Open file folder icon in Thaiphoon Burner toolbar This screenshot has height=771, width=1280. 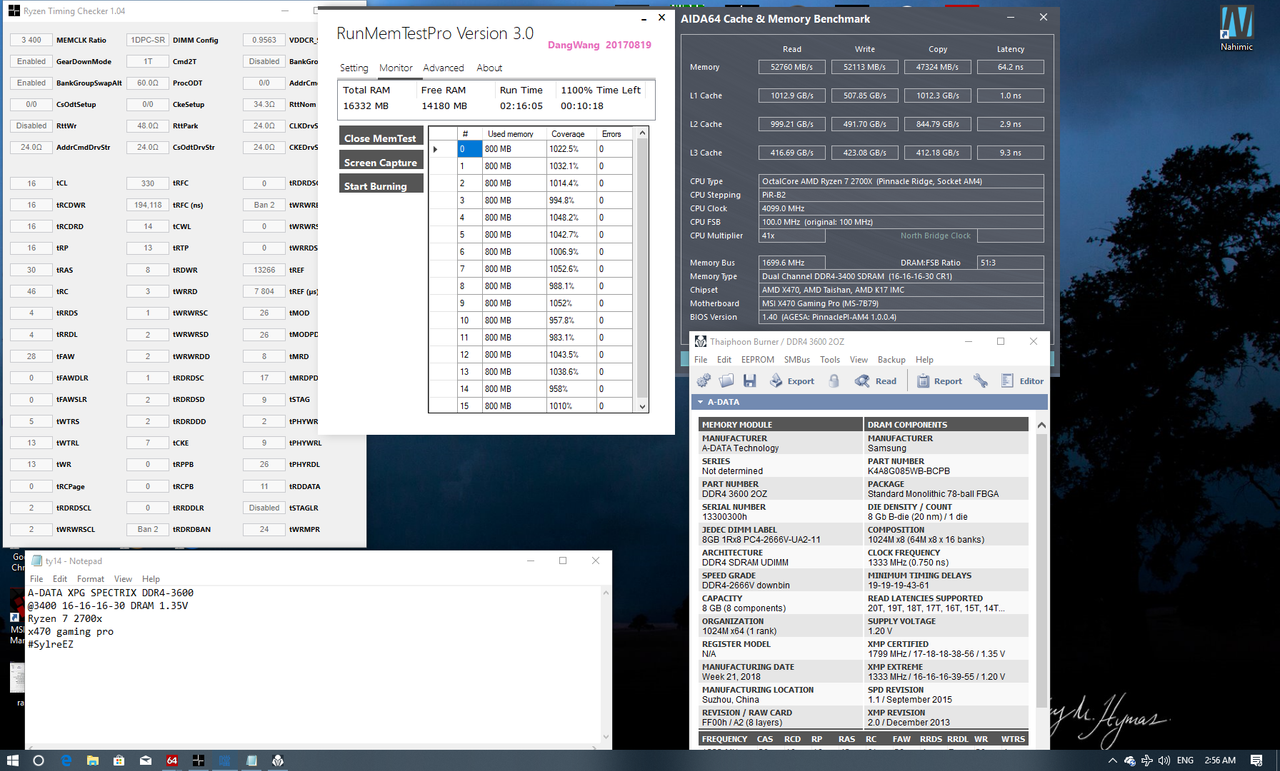tap(727, 380)
